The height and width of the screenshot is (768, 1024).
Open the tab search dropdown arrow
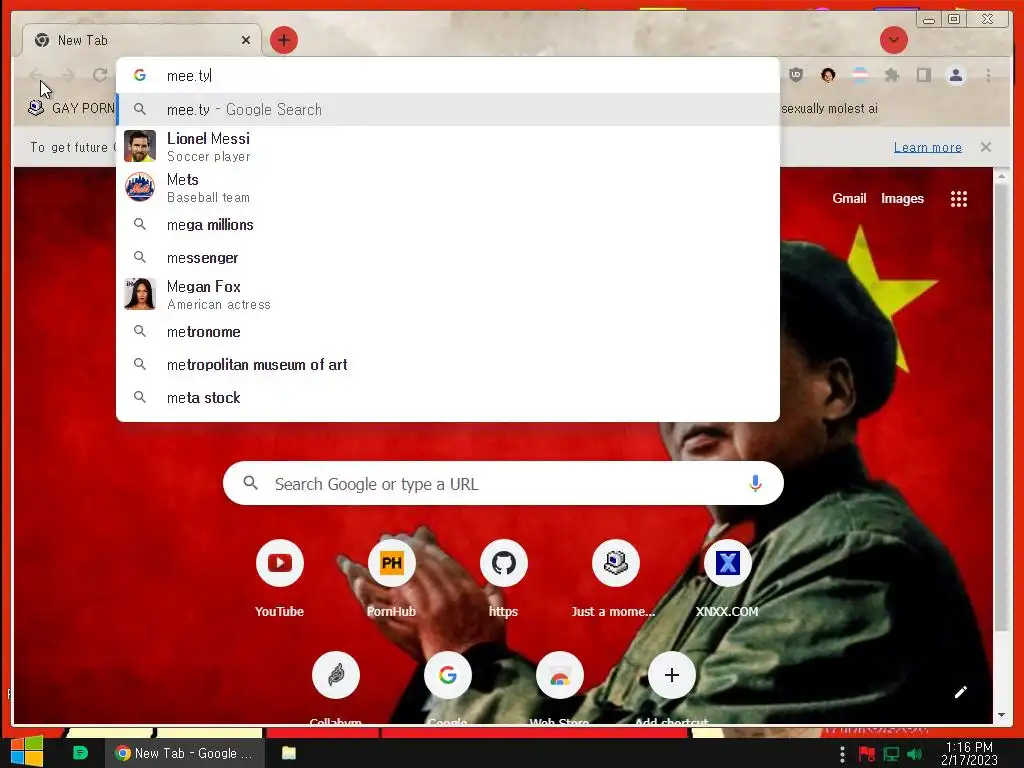point(893,40)
